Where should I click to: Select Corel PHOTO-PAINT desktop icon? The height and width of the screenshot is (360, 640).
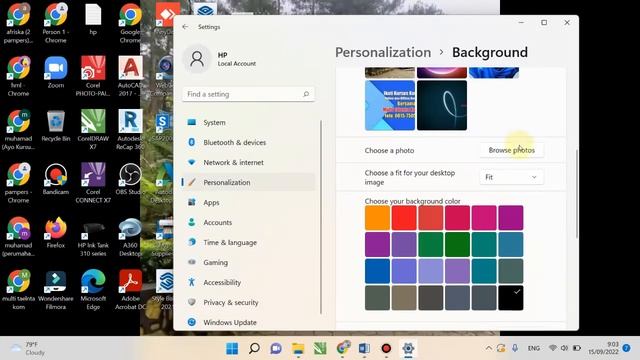[x=93, y=76]
